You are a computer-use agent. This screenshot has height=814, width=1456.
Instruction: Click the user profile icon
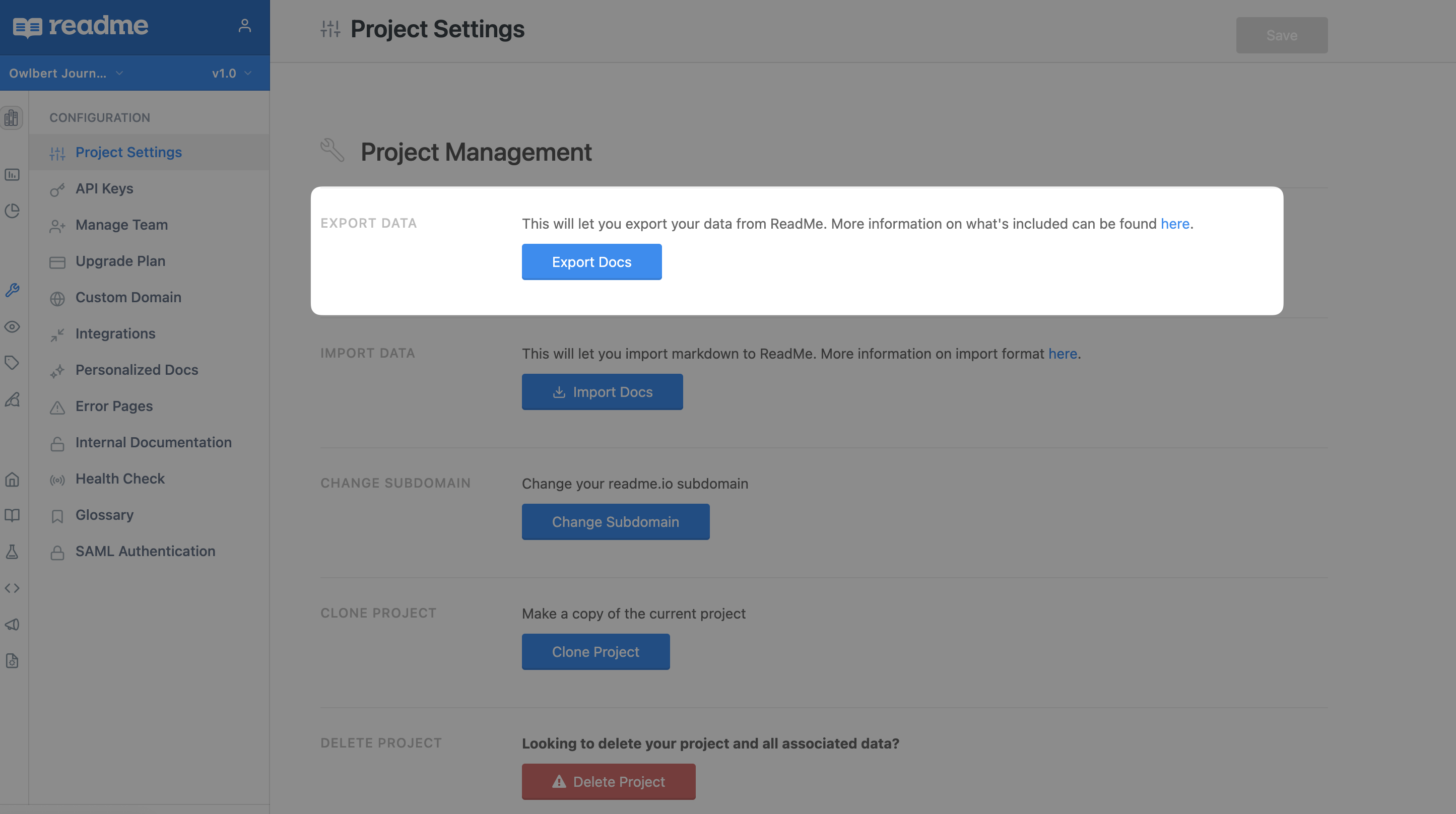(244, 26)
